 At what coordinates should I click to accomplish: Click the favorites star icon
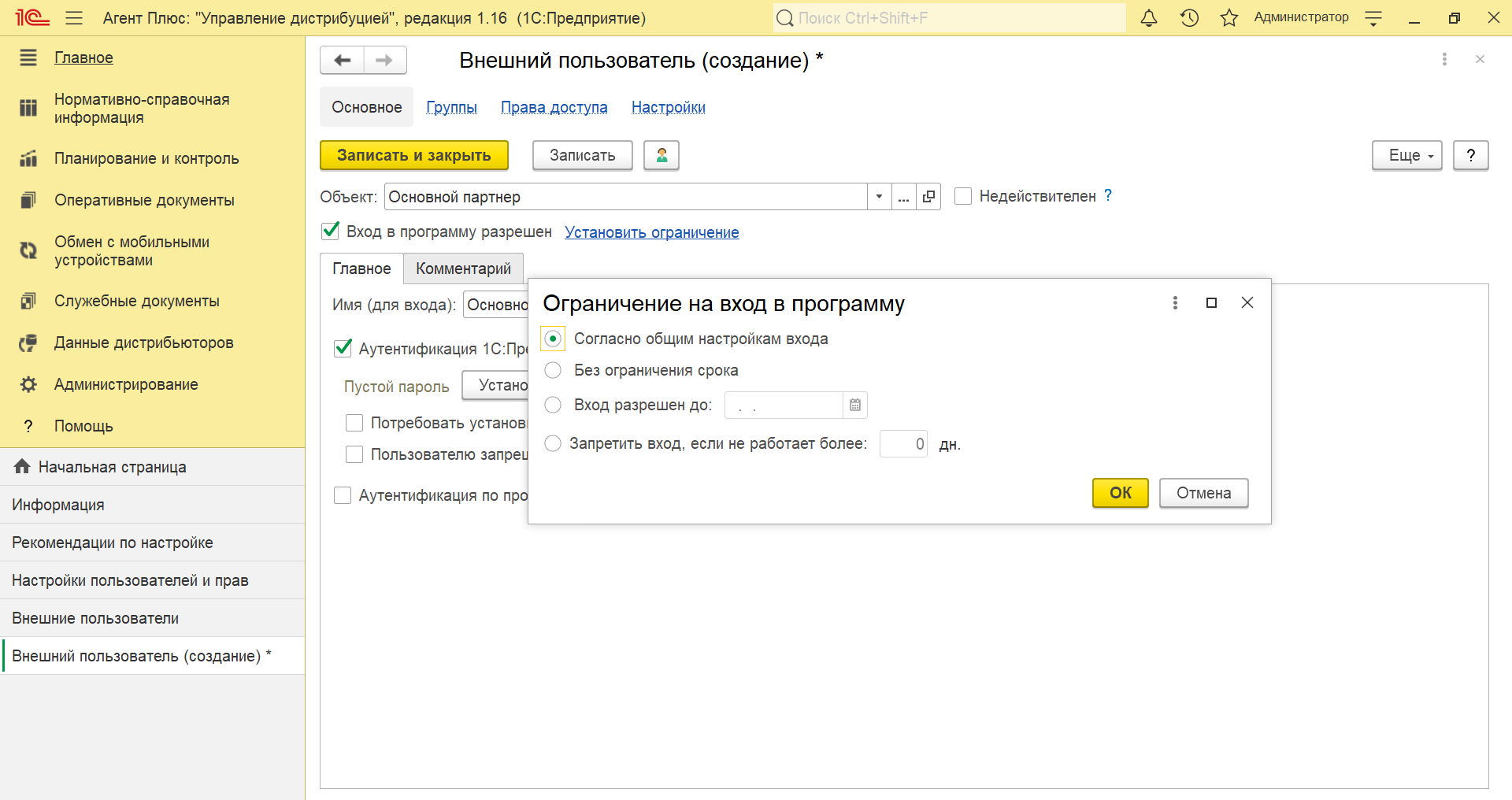pyautogui.click(x=1228, y=18)
